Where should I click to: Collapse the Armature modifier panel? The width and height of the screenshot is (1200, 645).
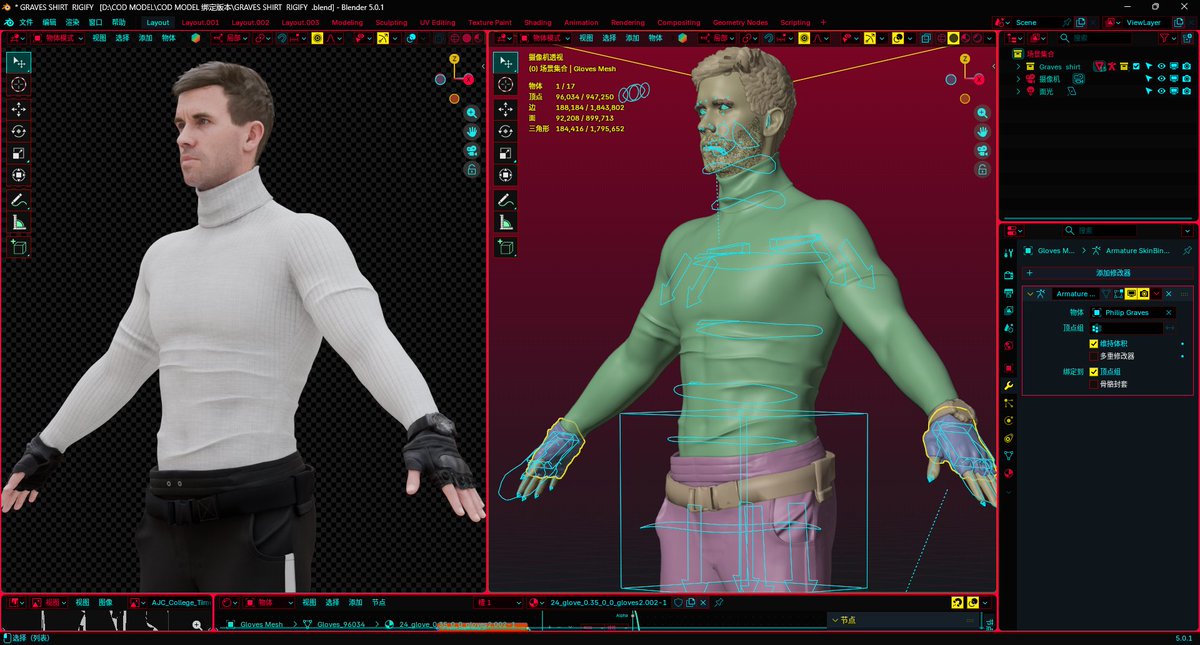coord(1030,294)
